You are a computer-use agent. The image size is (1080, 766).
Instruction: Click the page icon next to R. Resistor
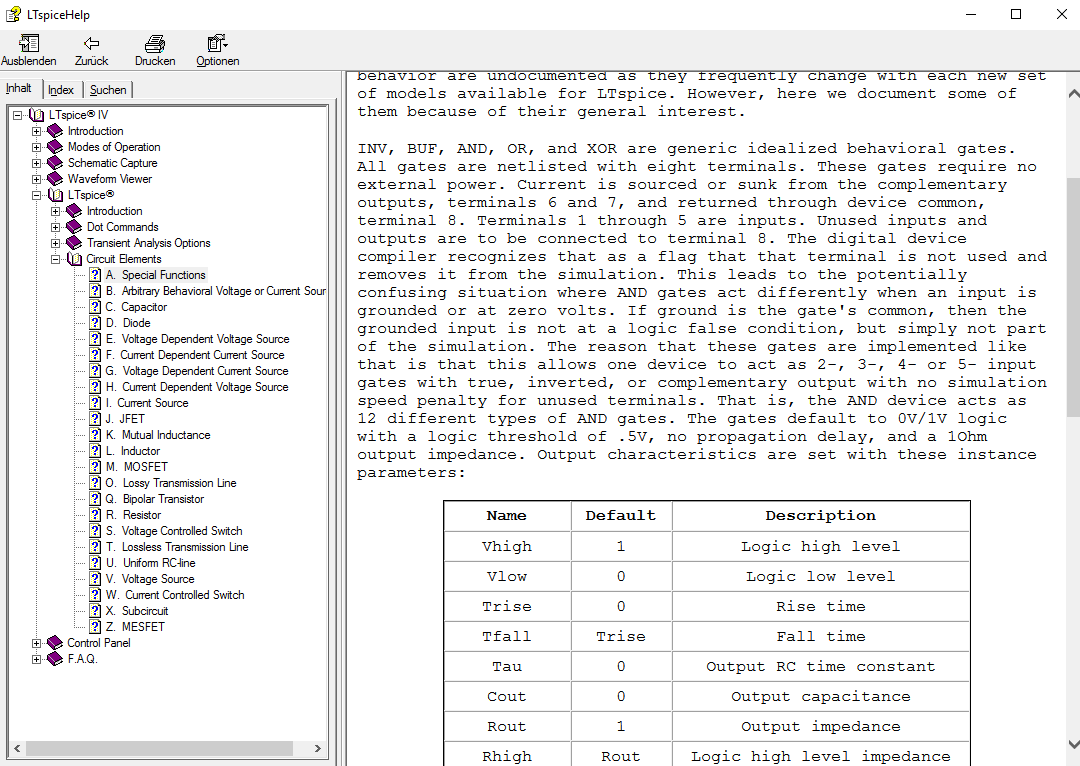tap(95, 515)
